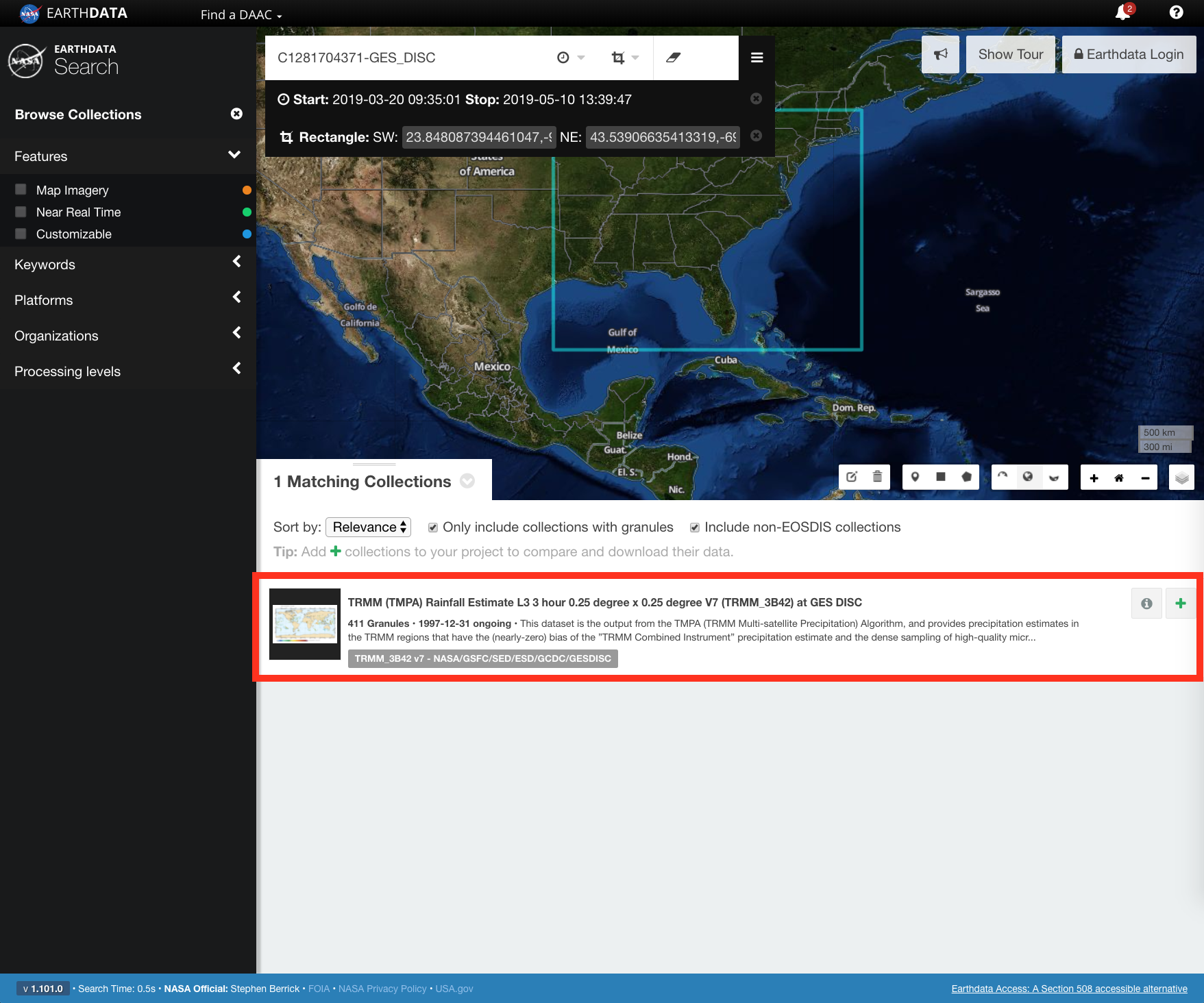
Task: Select the point marker drawing tool
Action: click(915, 477)
